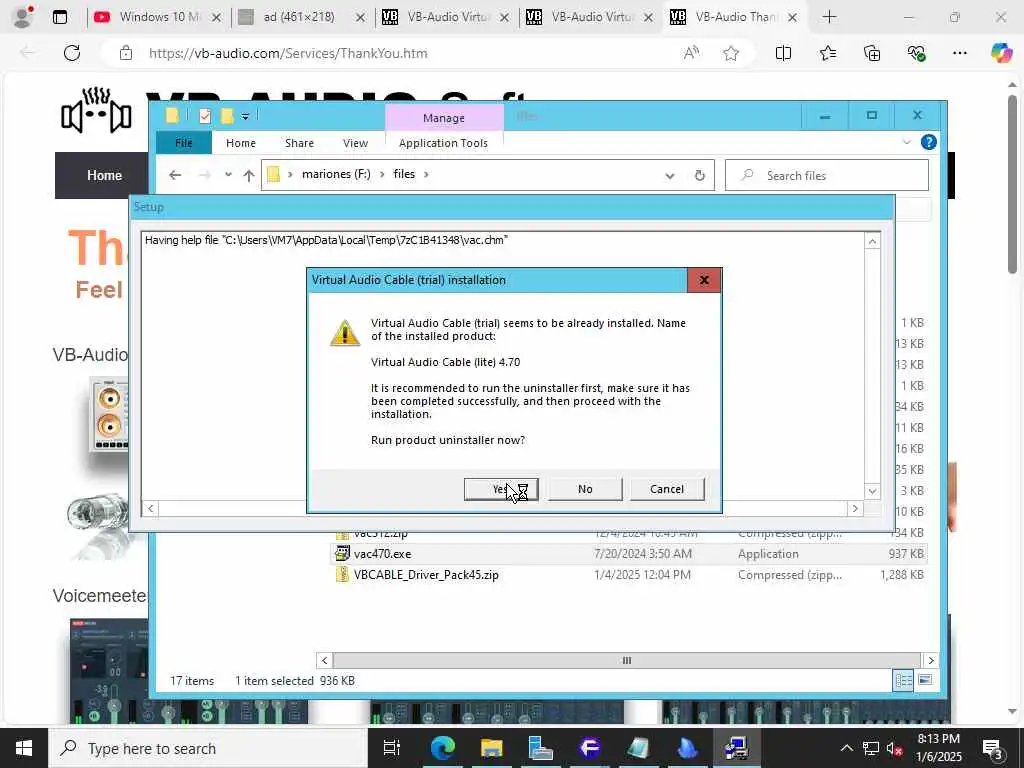The height and width of the screenshot is (768, 1024).
Task: Switch to Windows 10 YouTube tab
Action: click(x=157, y=17)
